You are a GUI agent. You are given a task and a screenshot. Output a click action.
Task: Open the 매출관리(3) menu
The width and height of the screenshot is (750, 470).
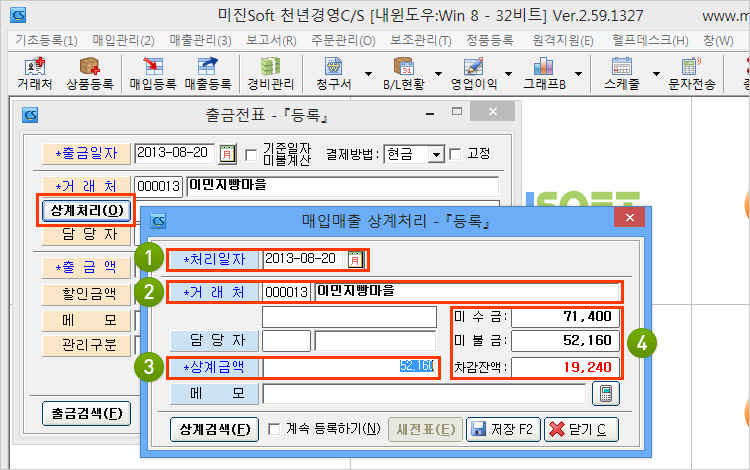point(200,41)
